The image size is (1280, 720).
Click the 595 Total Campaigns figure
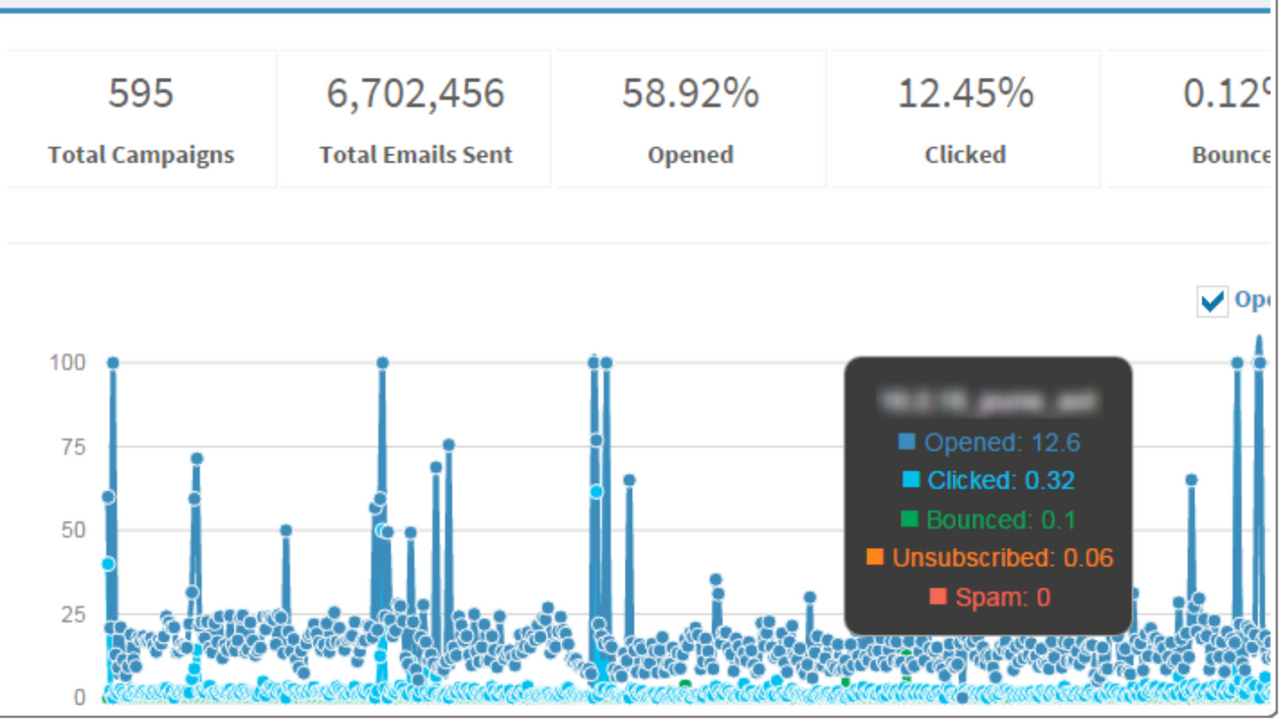coord(140,93)
